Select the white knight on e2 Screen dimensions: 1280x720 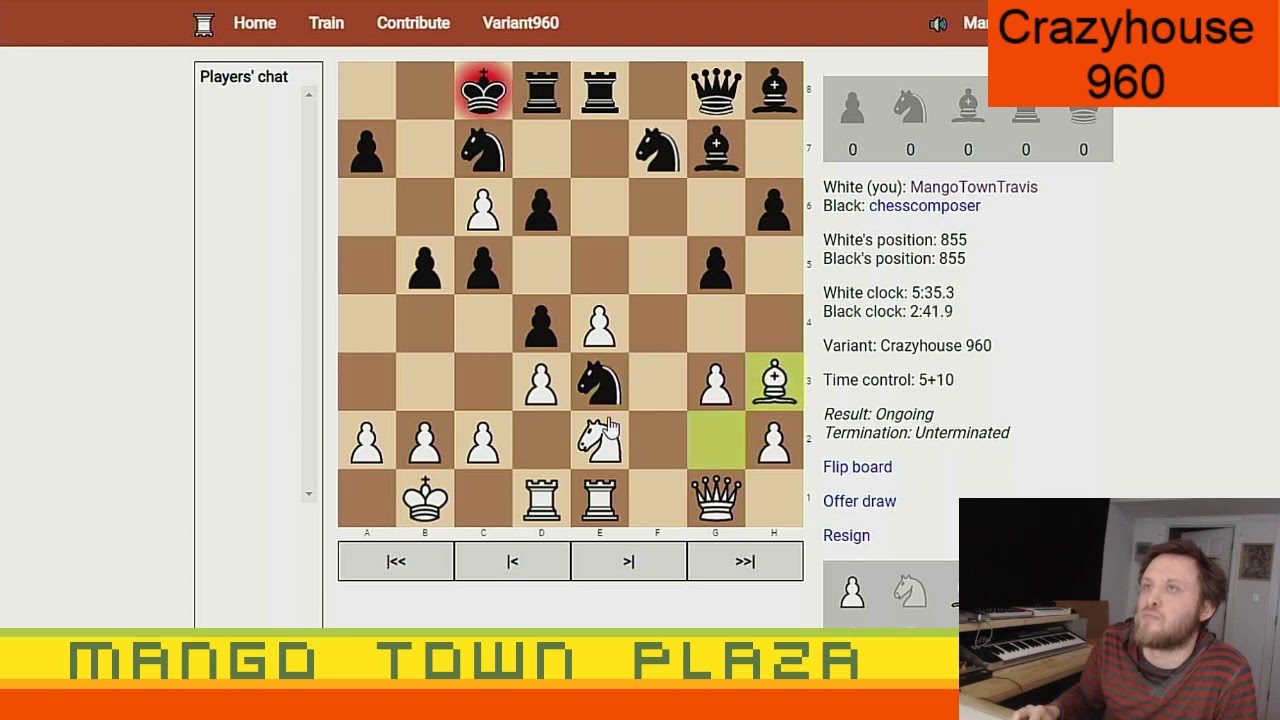pos(599,440)
